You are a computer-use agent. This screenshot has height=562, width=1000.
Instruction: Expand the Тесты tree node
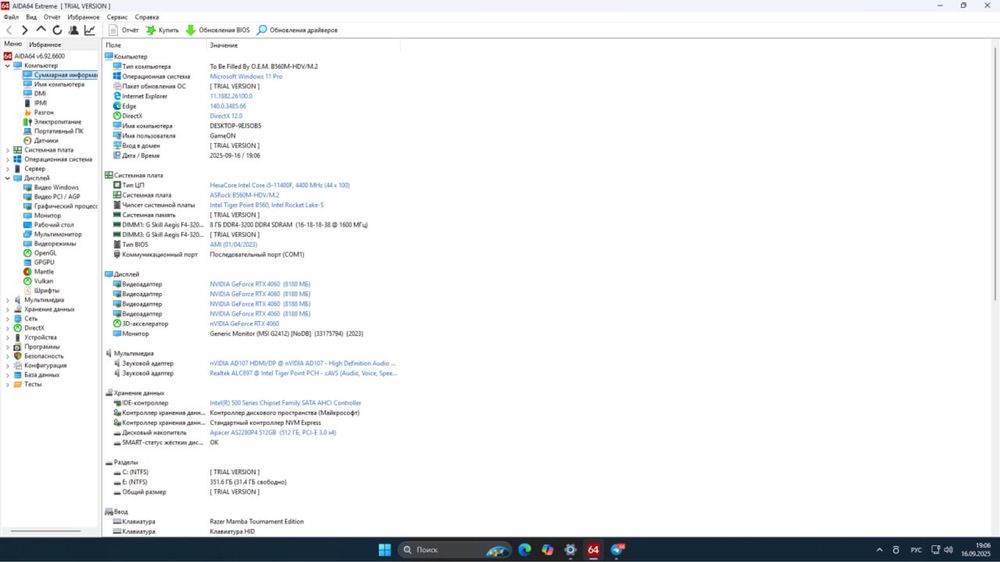point(8,384)
